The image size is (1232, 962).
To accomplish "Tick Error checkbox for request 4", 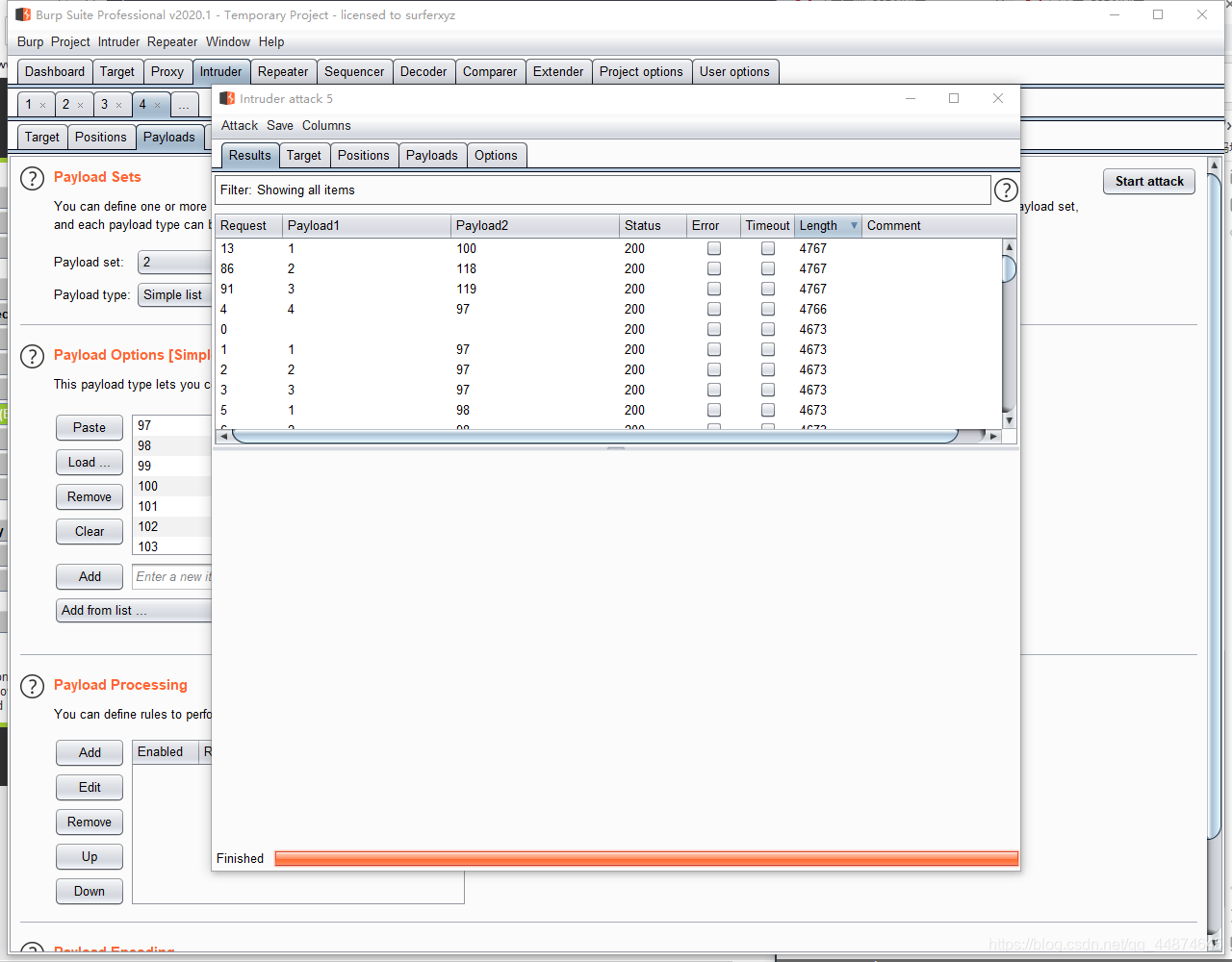I will click(713, 309).
